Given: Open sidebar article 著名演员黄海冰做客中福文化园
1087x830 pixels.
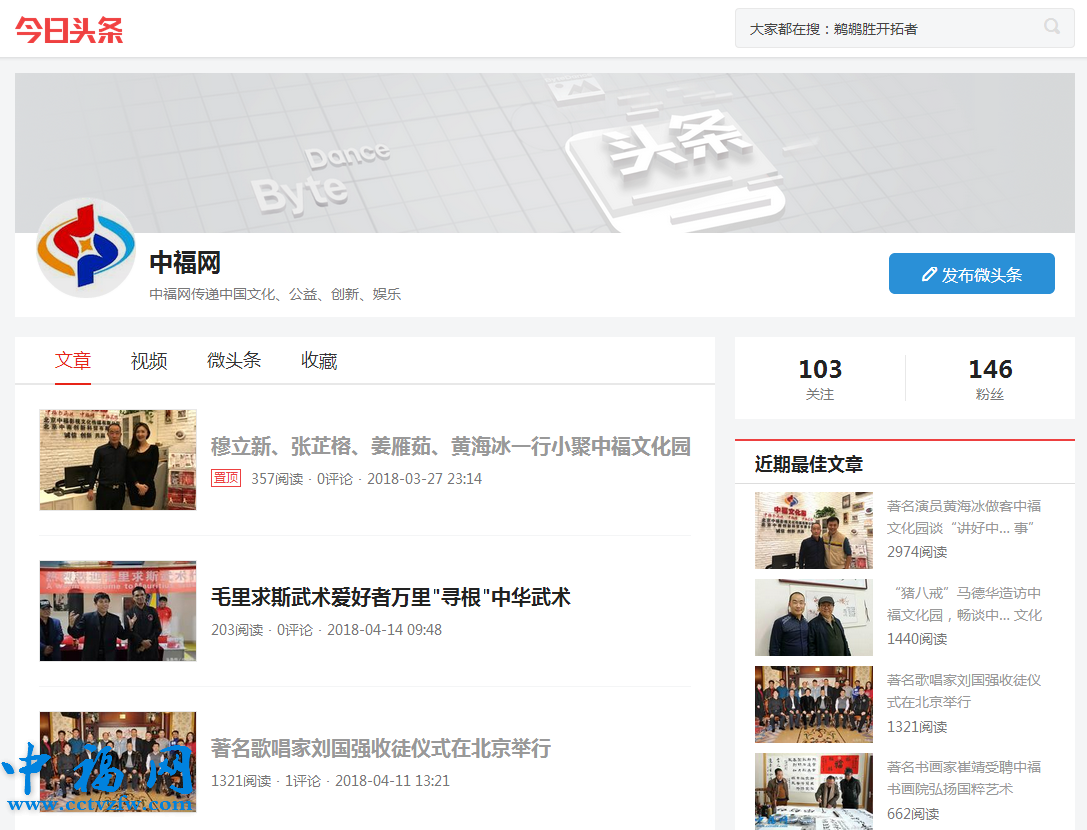Looking at the screenshot, I should [x=964, y=517].
